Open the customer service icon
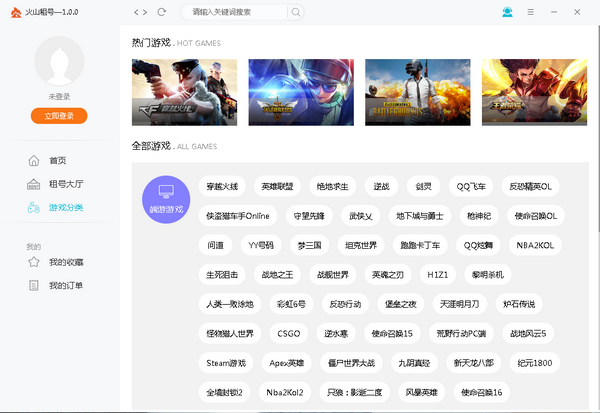 coord(507,12)
